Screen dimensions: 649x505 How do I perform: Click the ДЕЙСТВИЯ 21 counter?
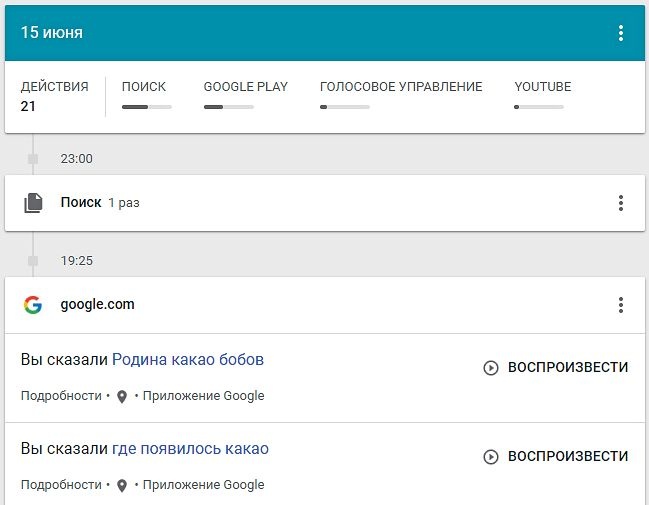point(54,96)
